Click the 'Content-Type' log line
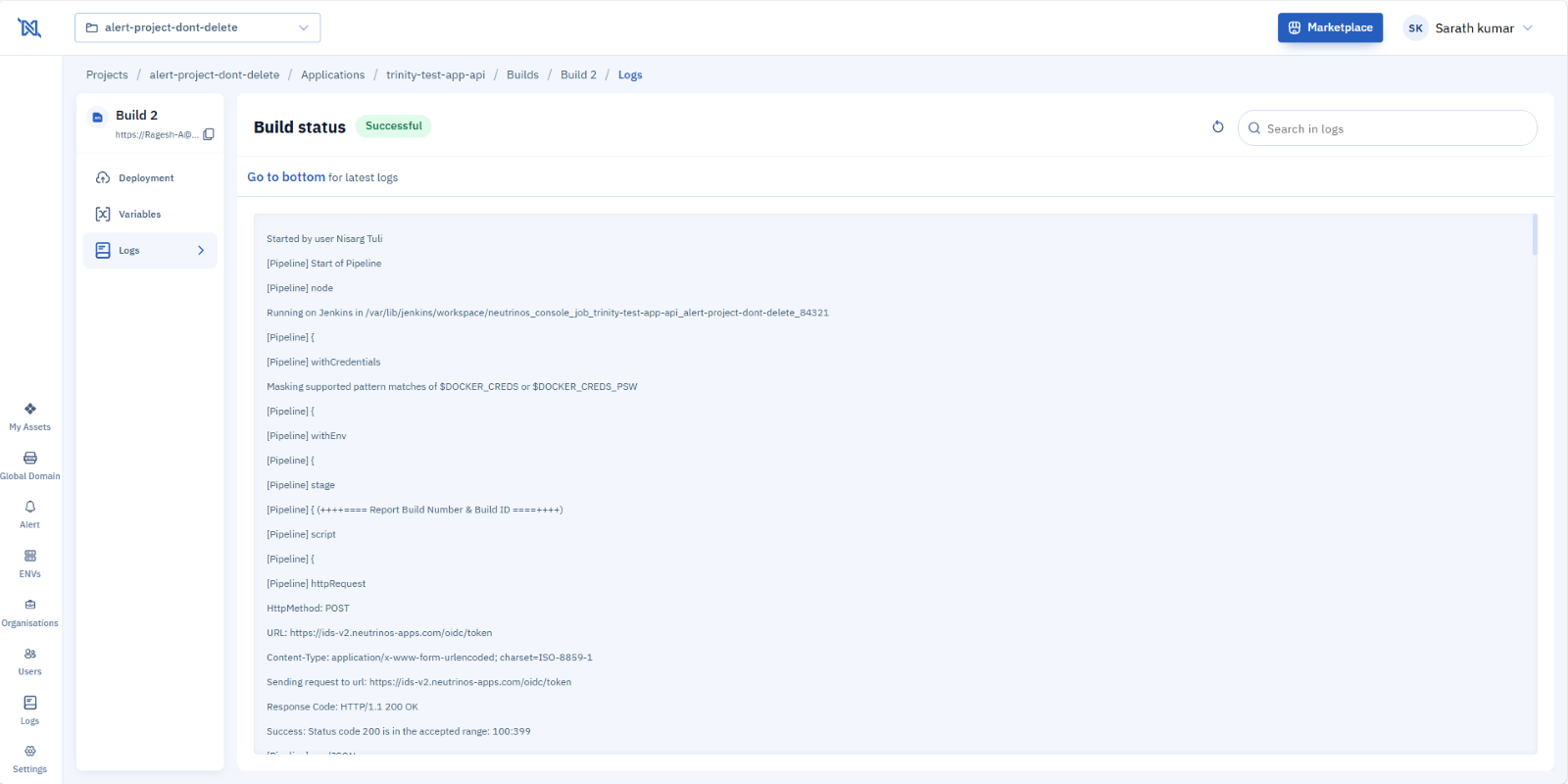The image size is (1568, 784). point(429,658)
